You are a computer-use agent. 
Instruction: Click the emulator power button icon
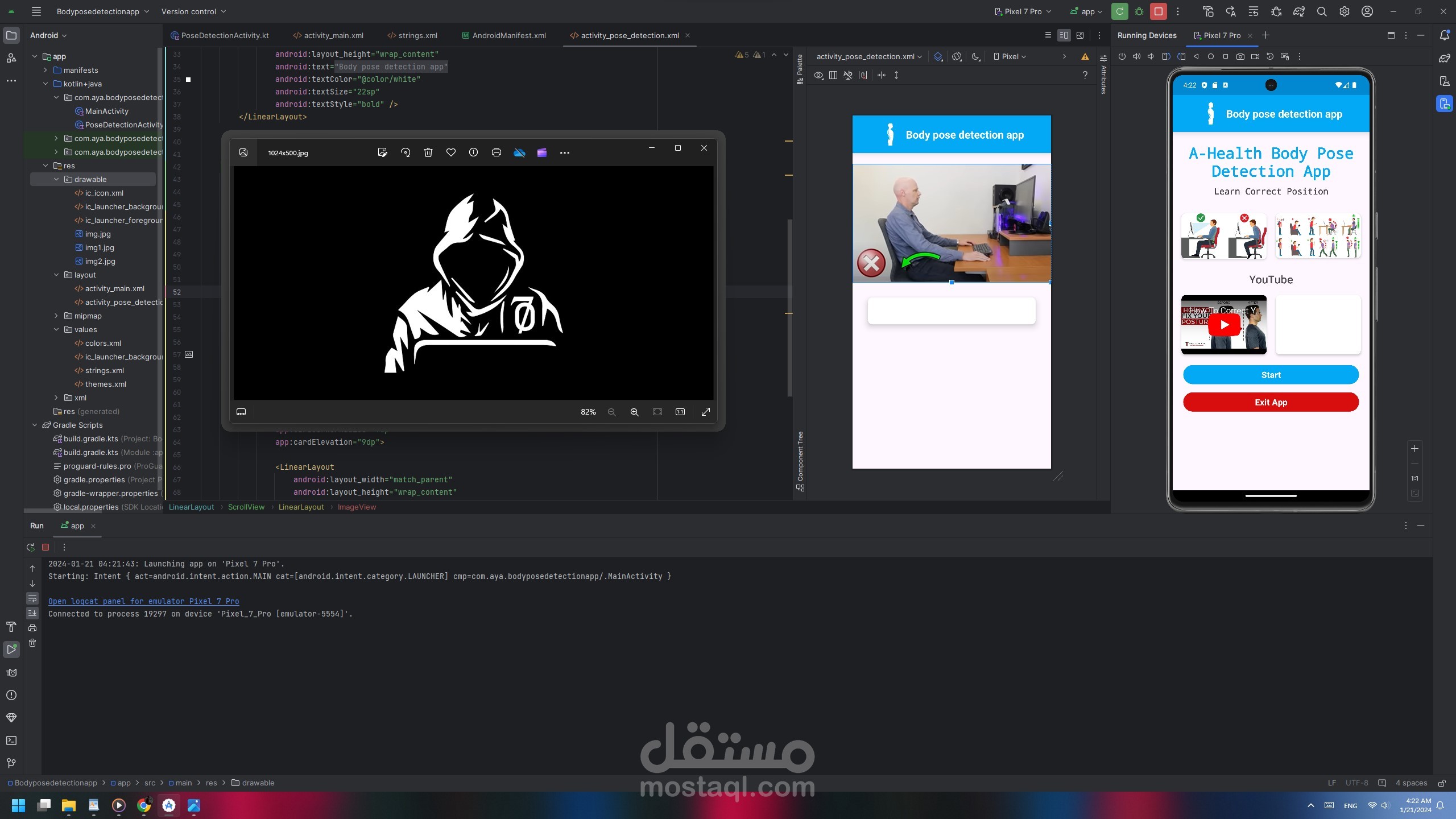point(1122,56)
